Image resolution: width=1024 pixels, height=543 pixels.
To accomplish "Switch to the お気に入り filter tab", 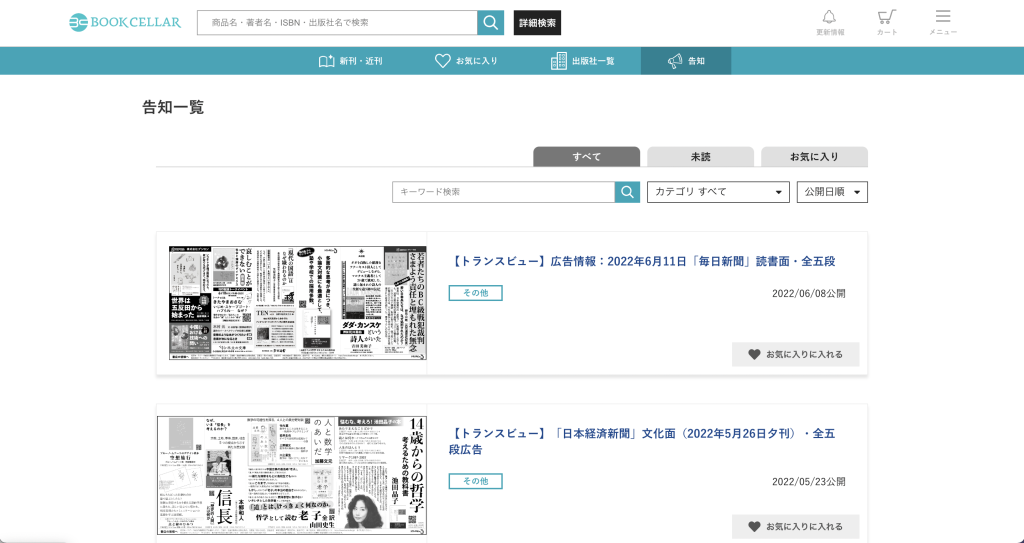I will (x=814, y=157).
